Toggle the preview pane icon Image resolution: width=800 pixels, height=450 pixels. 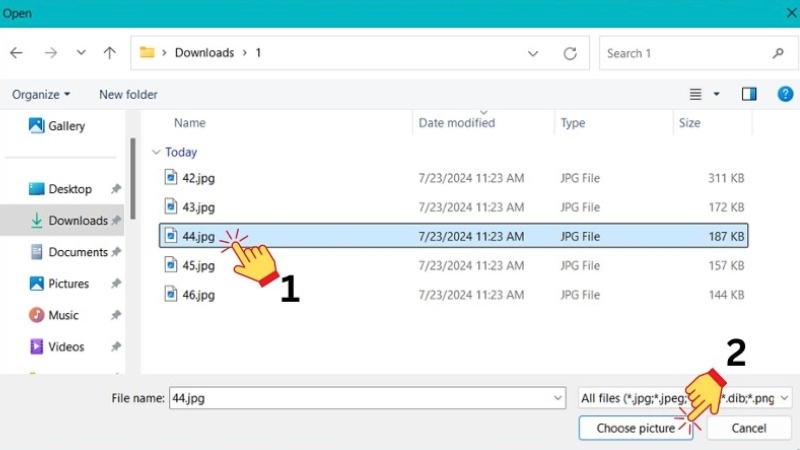(749, 94)
